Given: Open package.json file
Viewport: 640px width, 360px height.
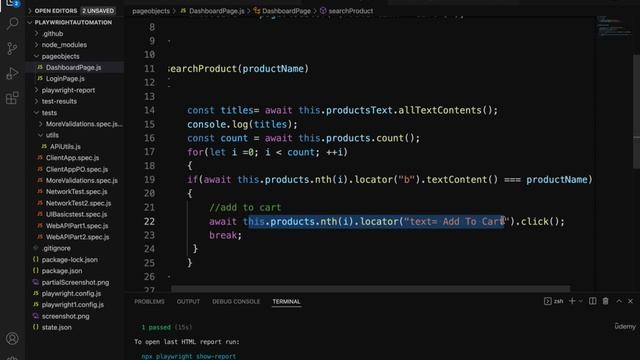Looking at the screenshot, I should [x=62, y=271].
